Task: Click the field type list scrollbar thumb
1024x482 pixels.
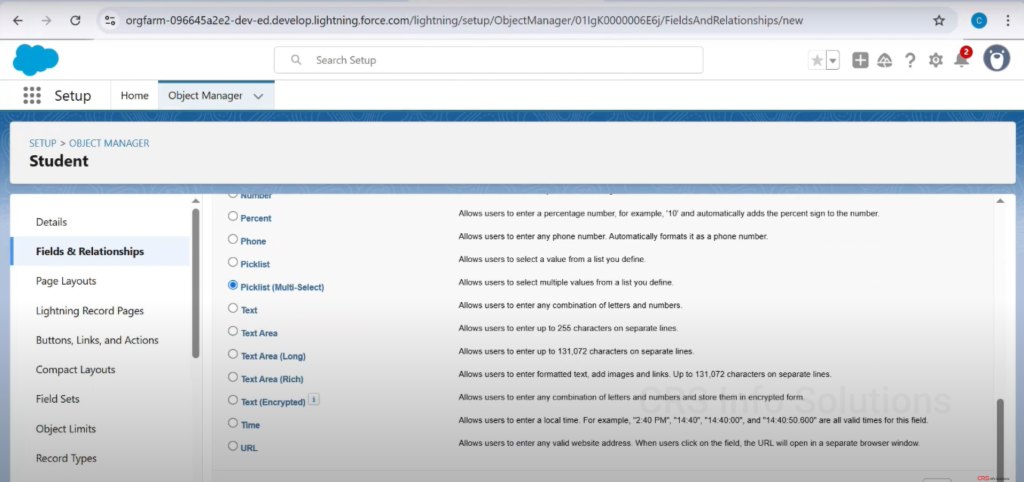Action: (1000, 439)
